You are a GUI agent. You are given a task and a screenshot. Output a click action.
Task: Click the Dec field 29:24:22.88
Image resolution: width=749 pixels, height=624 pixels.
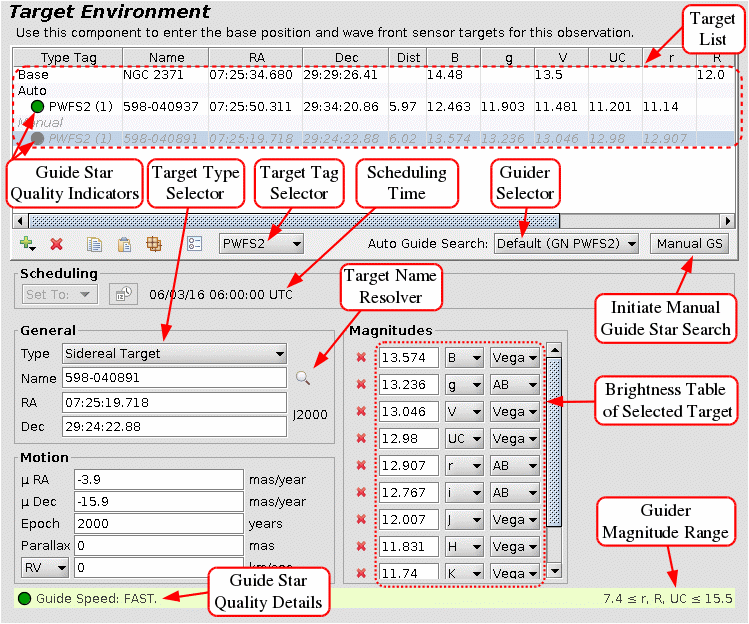click(174, 427)
